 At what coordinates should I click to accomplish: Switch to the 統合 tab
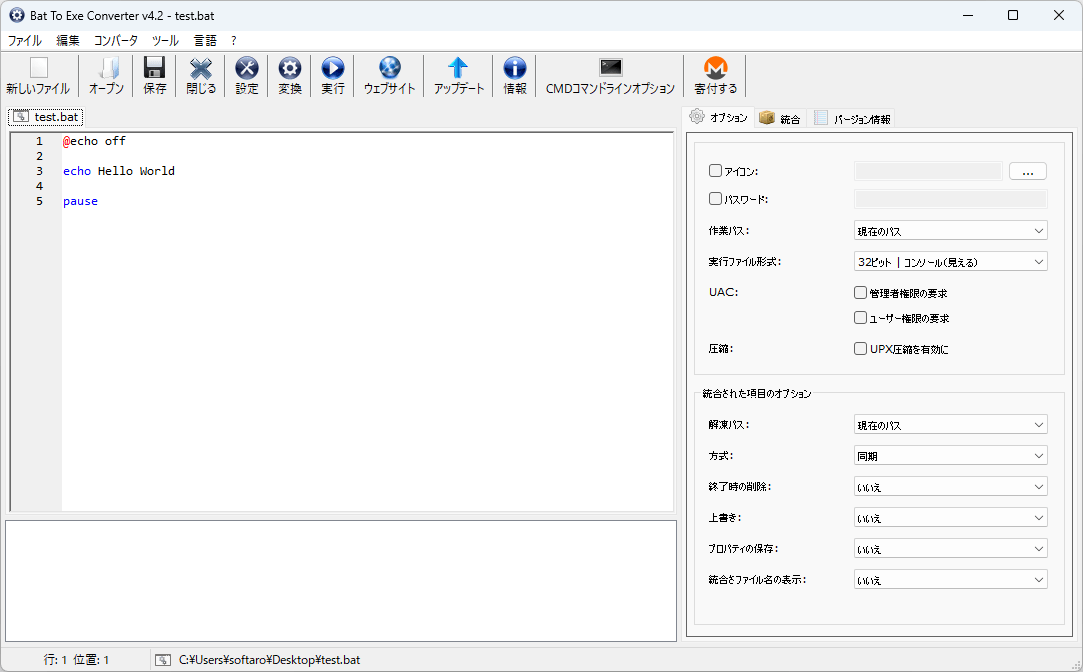[780, 119]
